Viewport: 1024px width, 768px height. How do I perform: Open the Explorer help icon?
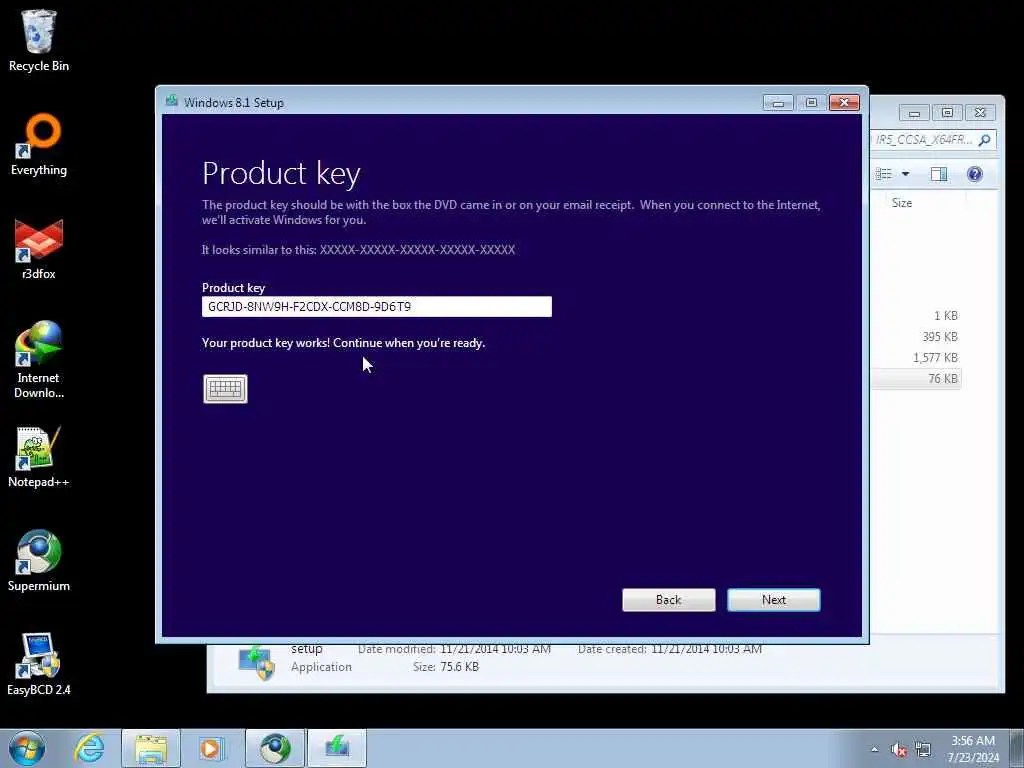pos(974,174)
